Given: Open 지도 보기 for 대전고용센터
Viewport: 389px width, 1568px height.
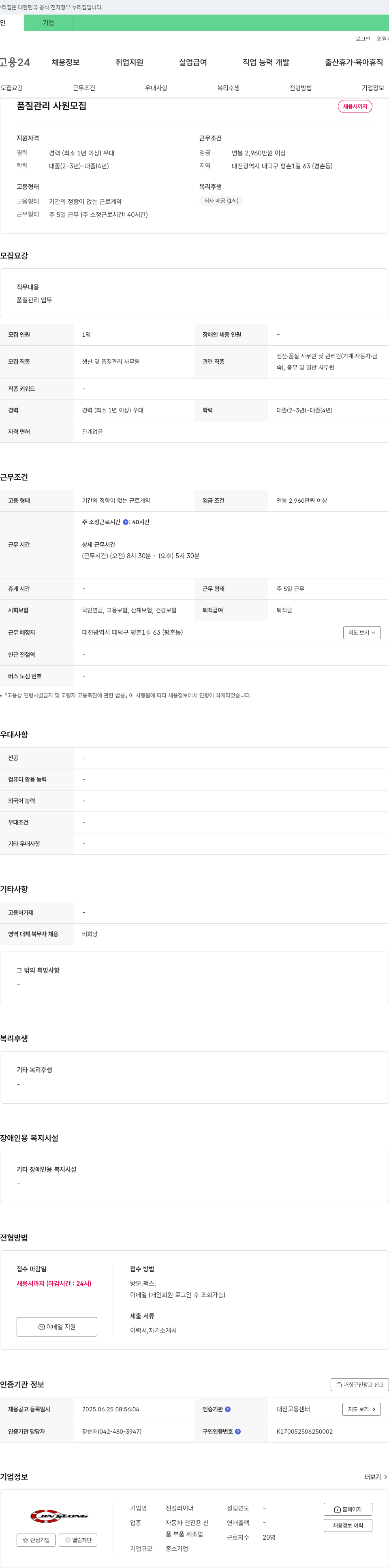Looking at the screenshot, I should [361, 1409].
